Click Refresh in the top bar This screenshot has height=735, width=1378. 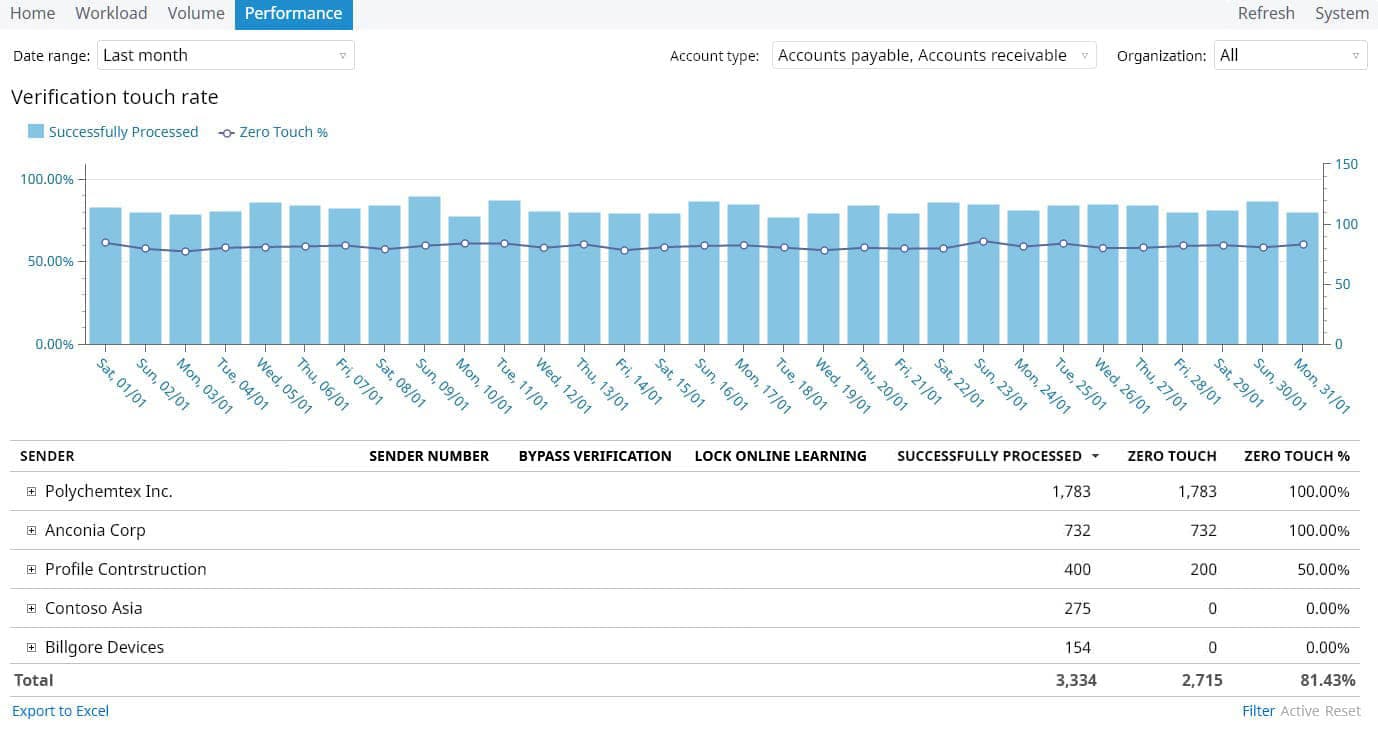pos(1265,14)
